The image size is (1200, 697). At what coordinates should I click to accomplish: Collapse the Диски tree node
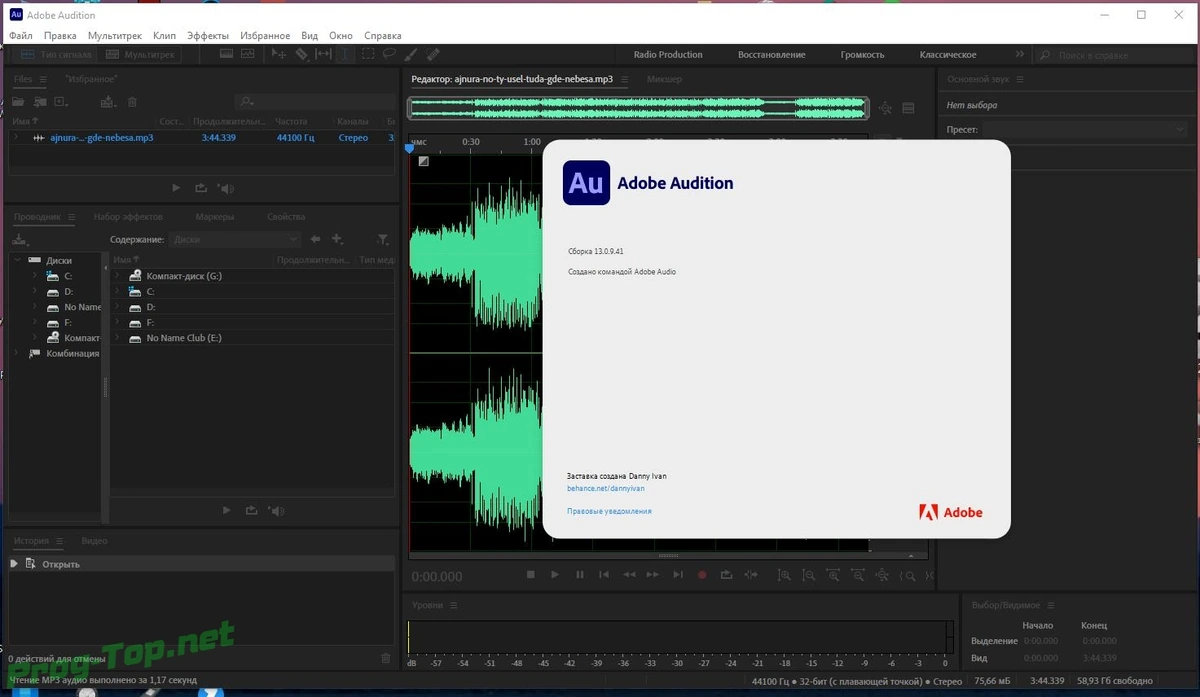(18, 260)
